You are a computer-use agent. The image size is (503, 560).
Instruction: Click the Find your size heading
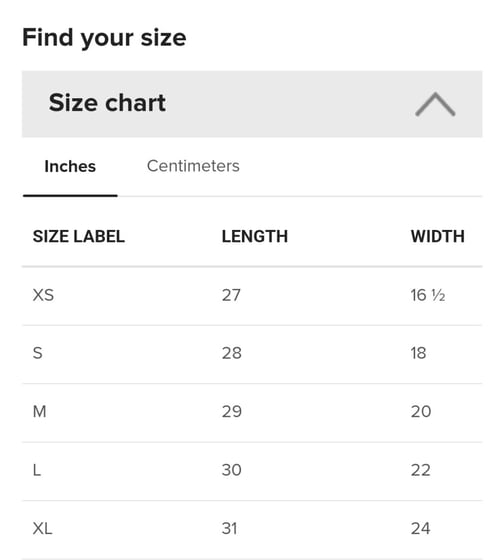104,38
